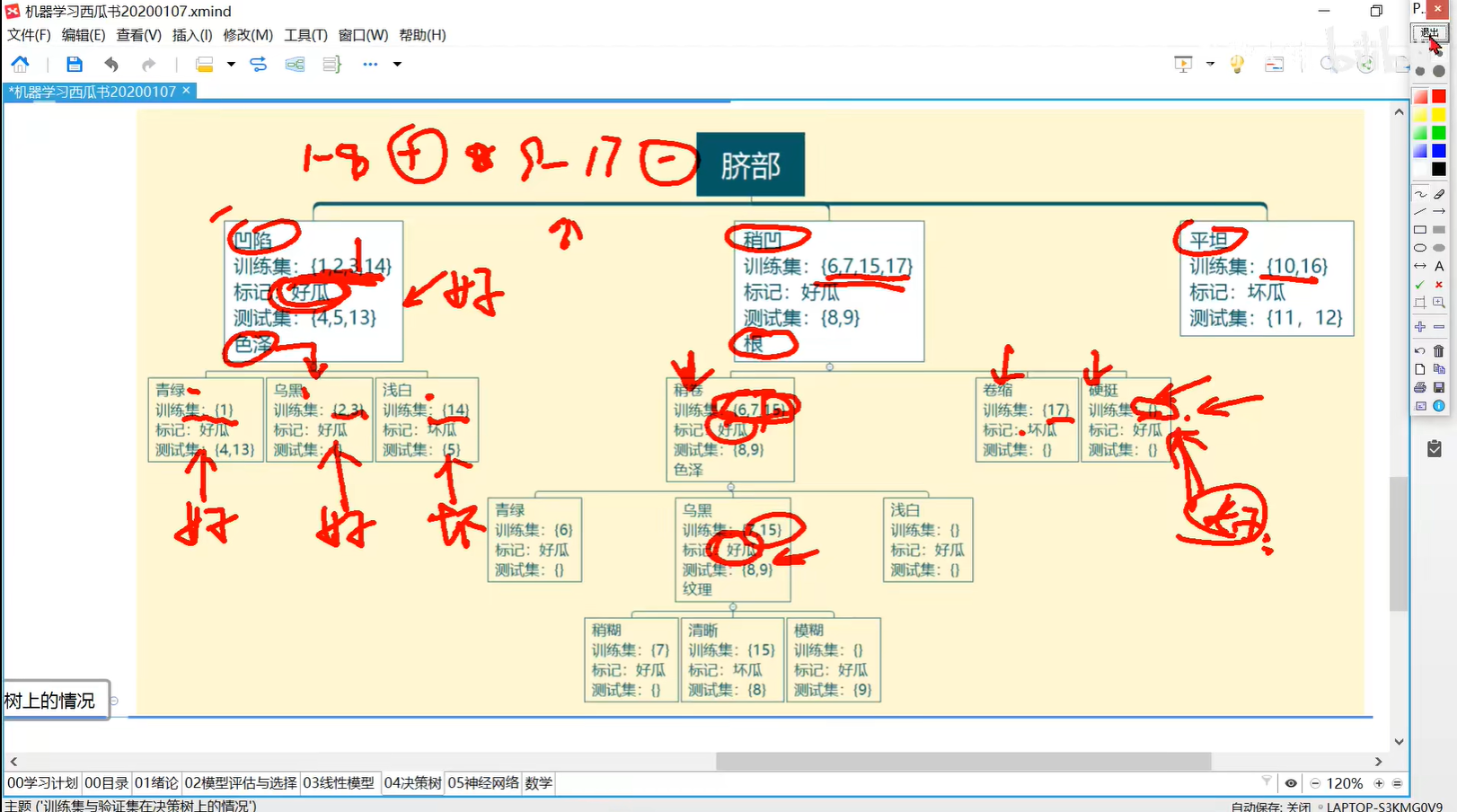Undo the last edit in the XMind toolbar

point(111,64)
